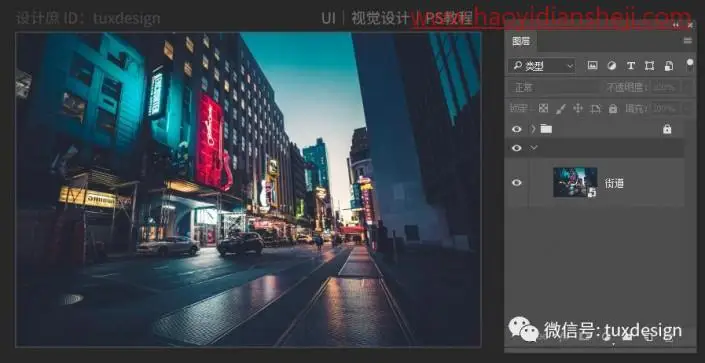Open the 类型 filter type dropdown
The image size is (705, 363).
[542, 66]
